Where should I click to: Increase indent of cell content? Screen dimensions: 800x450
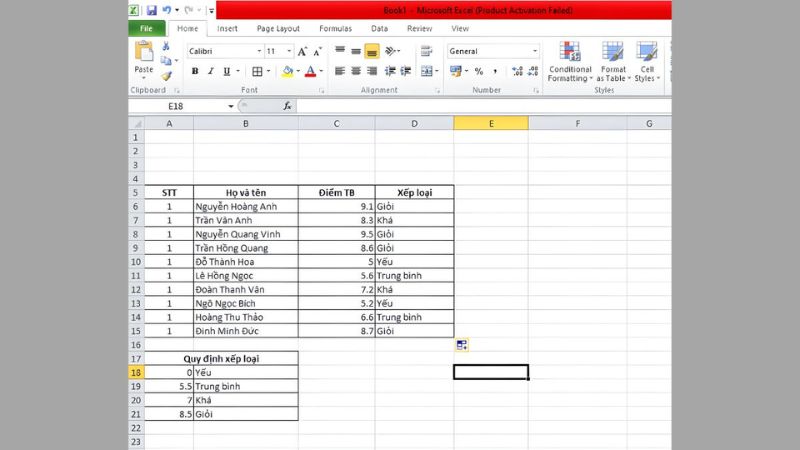[x=406, y=71]
